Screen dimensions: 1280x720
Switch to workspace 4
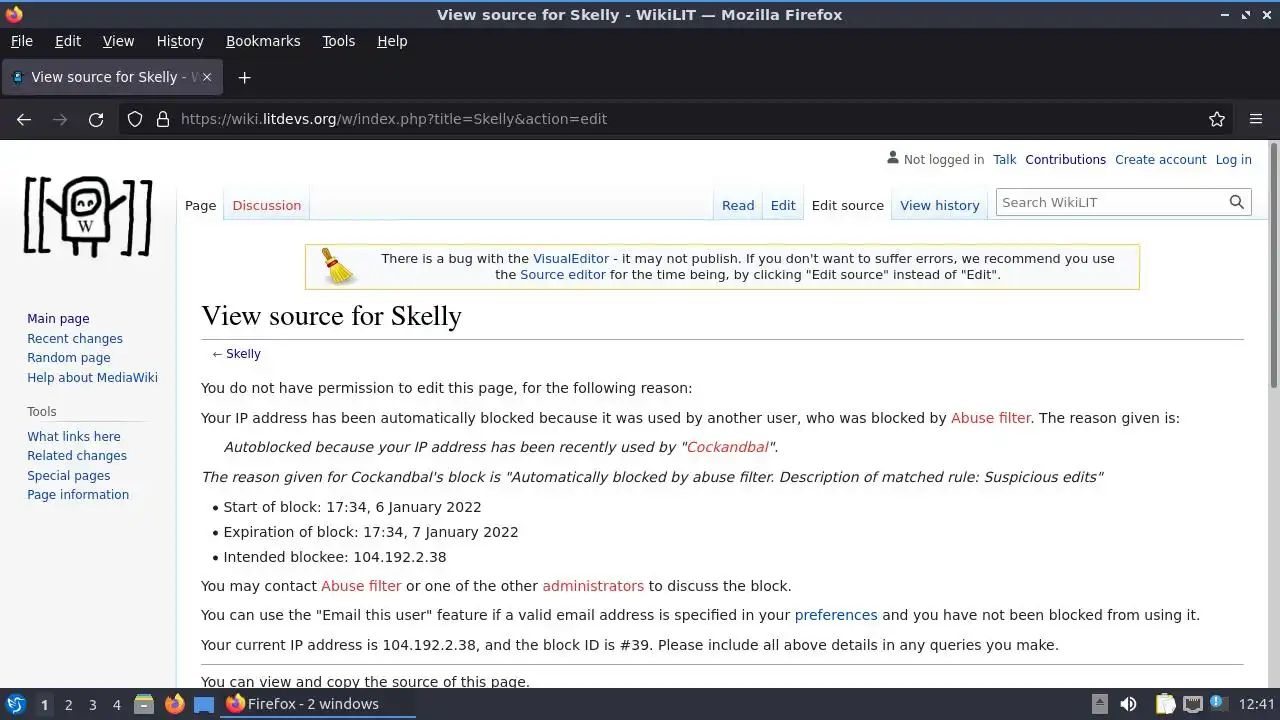point(116,704)
